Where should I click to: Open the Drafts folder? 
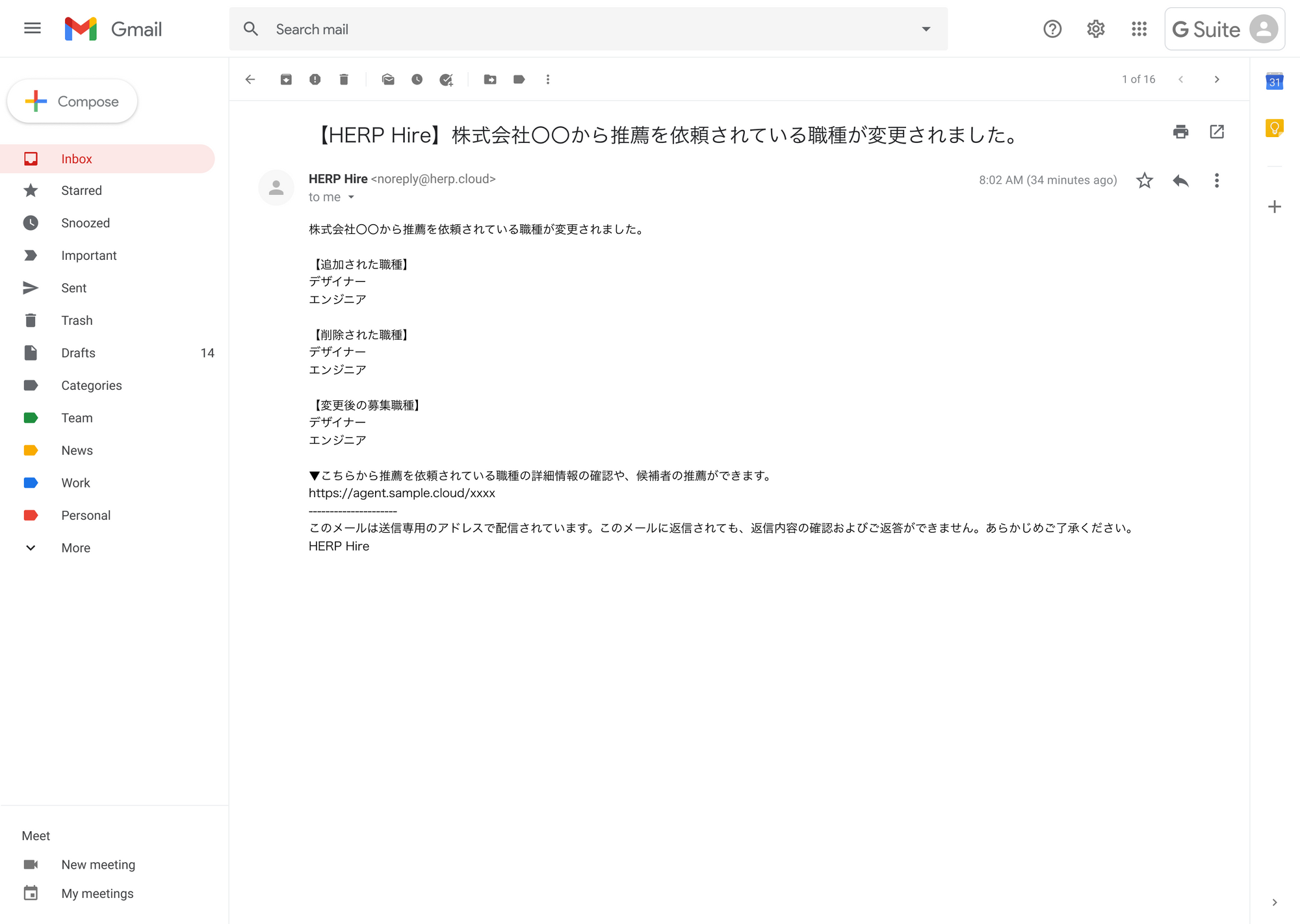[x=78, y=353]
